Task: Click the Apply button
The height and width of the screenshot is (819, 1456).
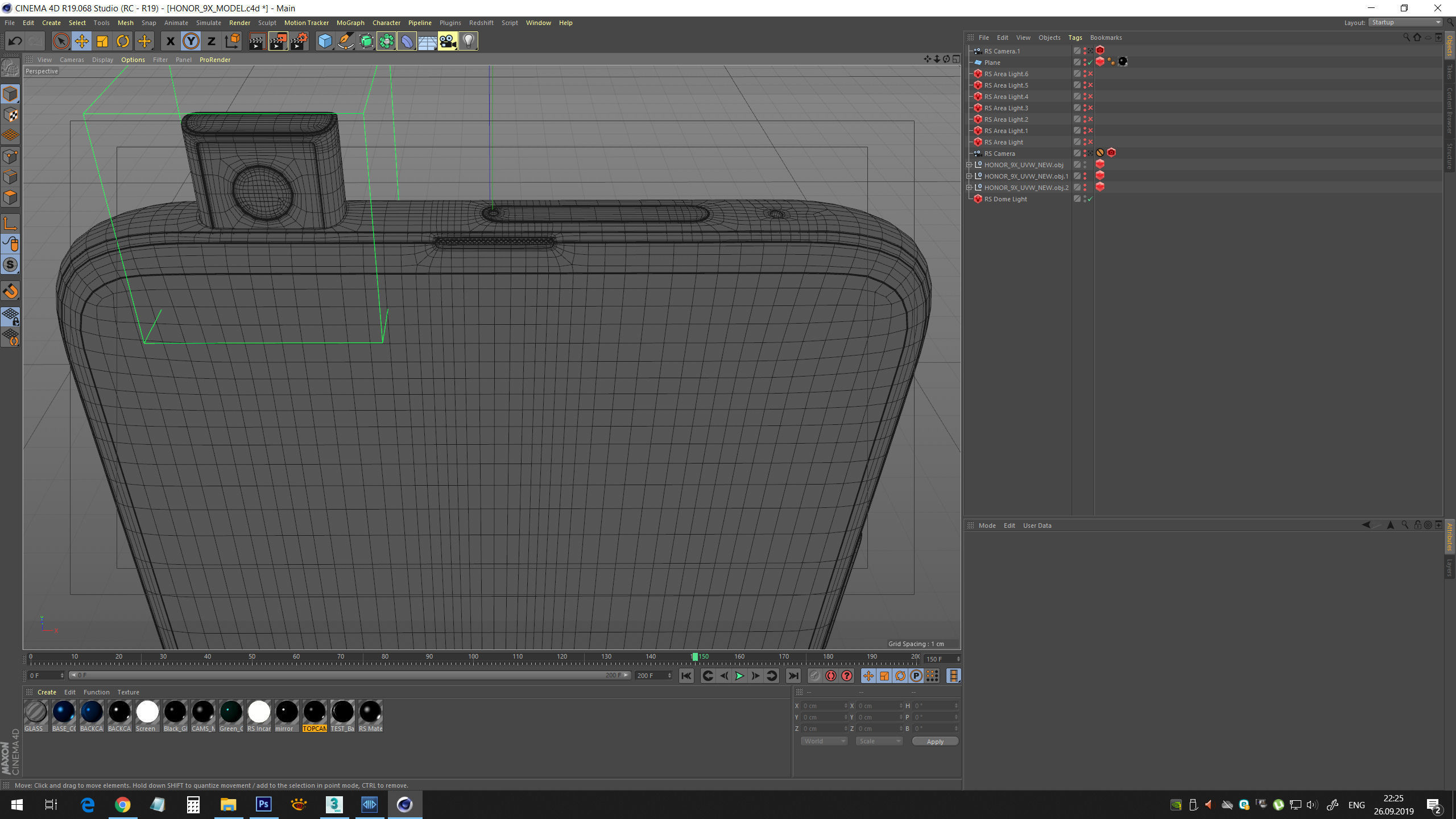Action: pos(934,741)
